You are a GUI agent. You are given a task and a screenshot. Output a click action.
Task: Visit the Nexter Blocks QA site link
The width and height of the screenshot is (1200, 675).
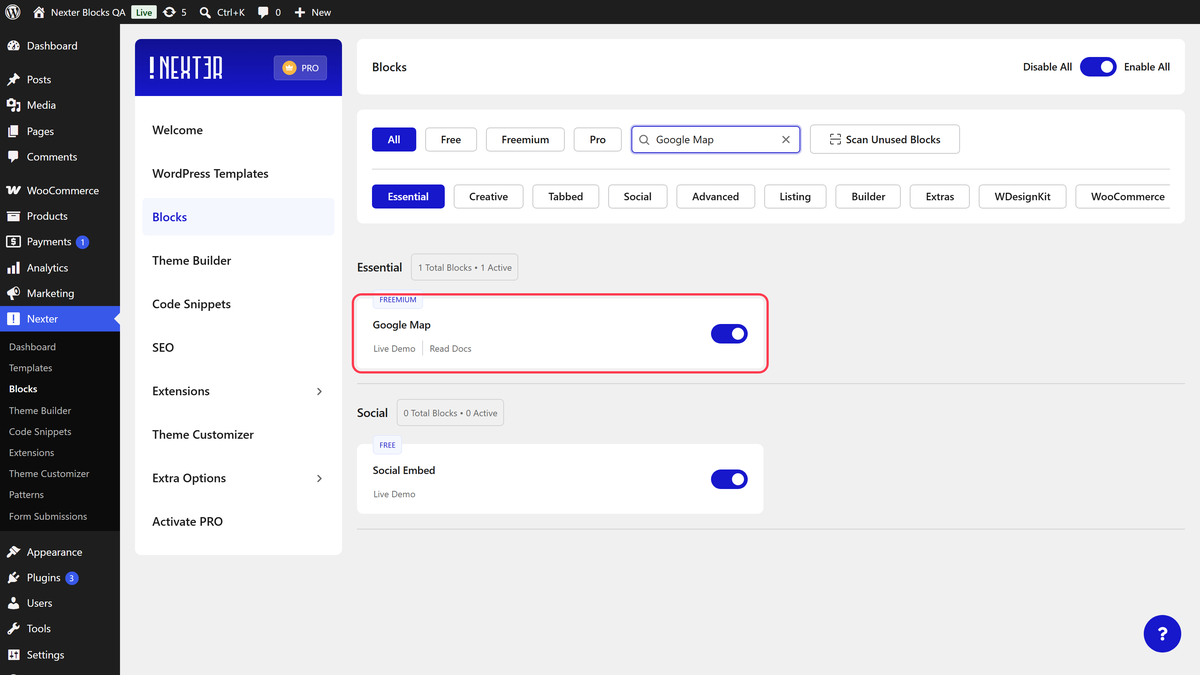point(79,12)
